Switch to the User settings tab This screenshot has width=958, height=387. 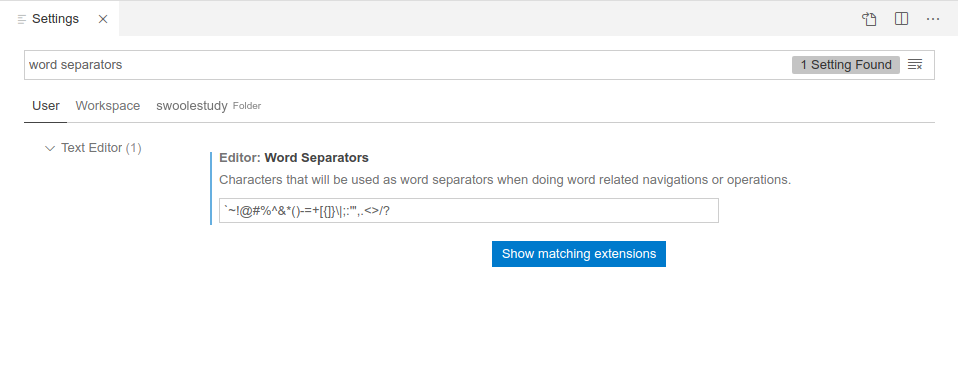pyautogui.click(x=46, y=106)
